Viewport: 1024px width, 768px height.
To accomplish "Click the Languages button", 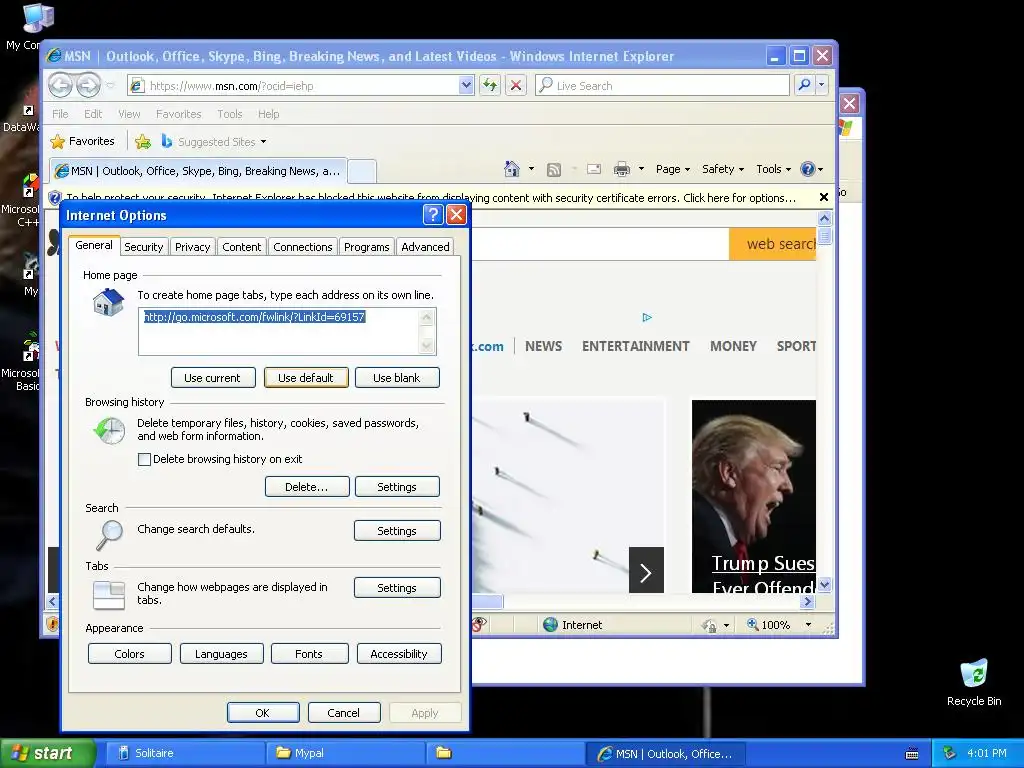I will (x=221, y=654).
